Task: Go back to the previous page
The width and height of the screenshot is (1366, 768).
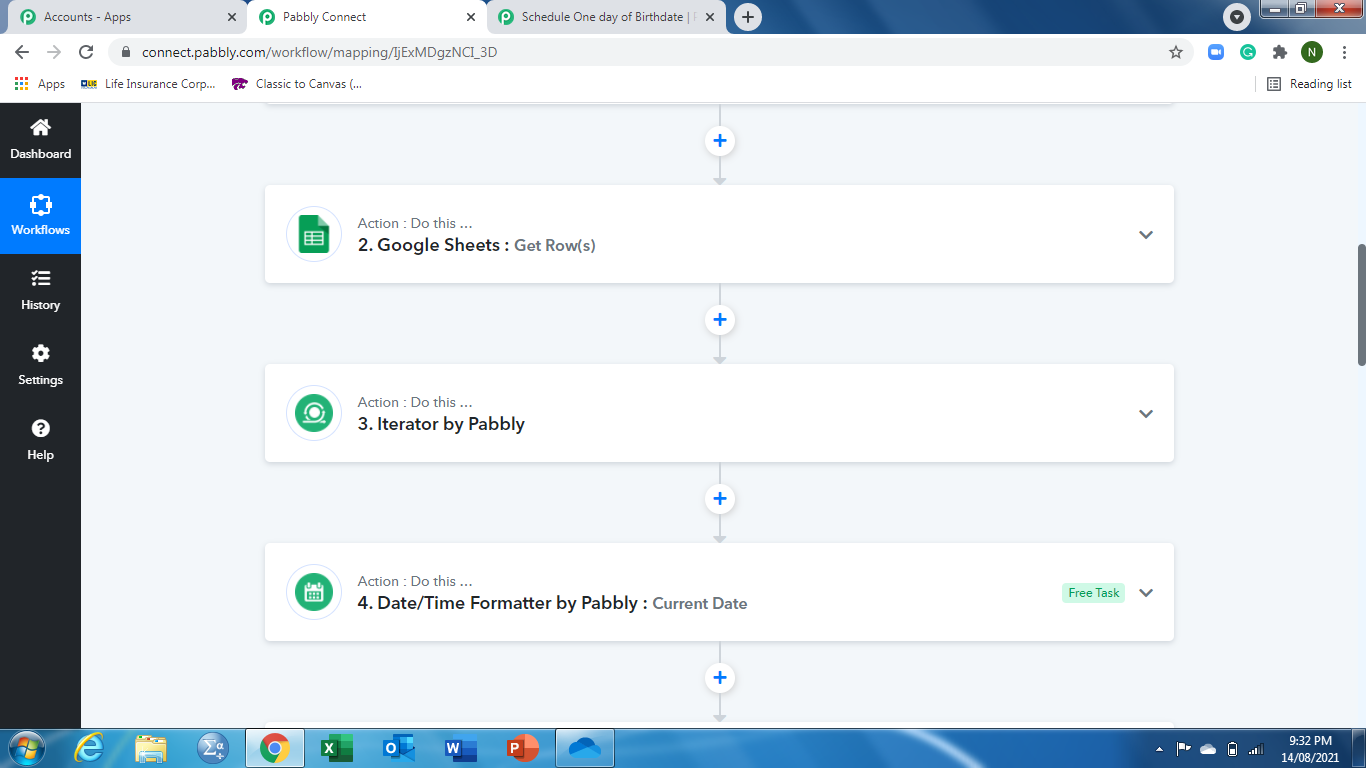Action: point(22,52)
